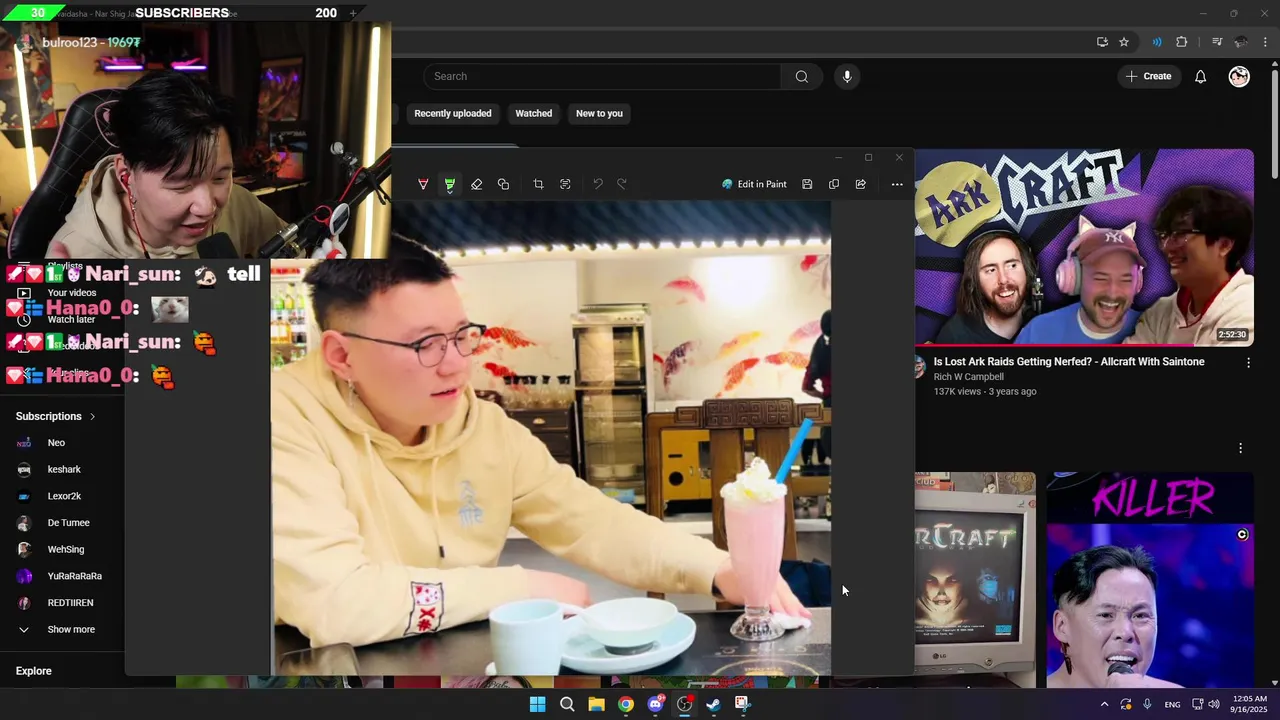Viewport: 1280px width, 720px height.
Task: Select the Watched filter chip
Action: (534, 113)
